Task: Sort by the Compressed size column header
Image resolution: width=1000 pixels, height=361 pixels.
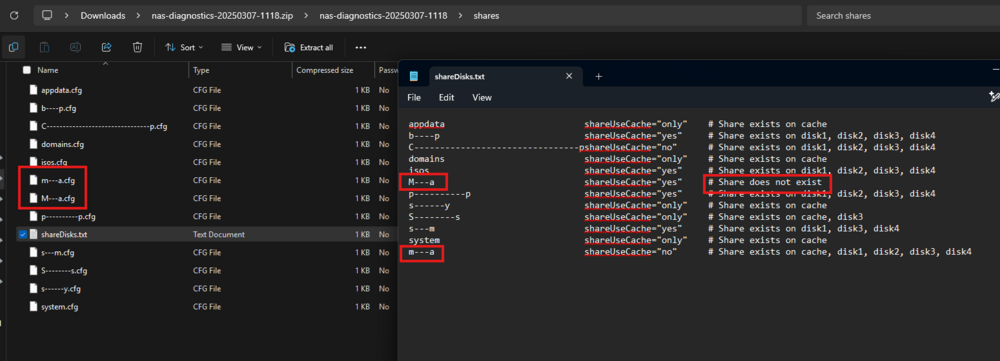Action: 325,70
